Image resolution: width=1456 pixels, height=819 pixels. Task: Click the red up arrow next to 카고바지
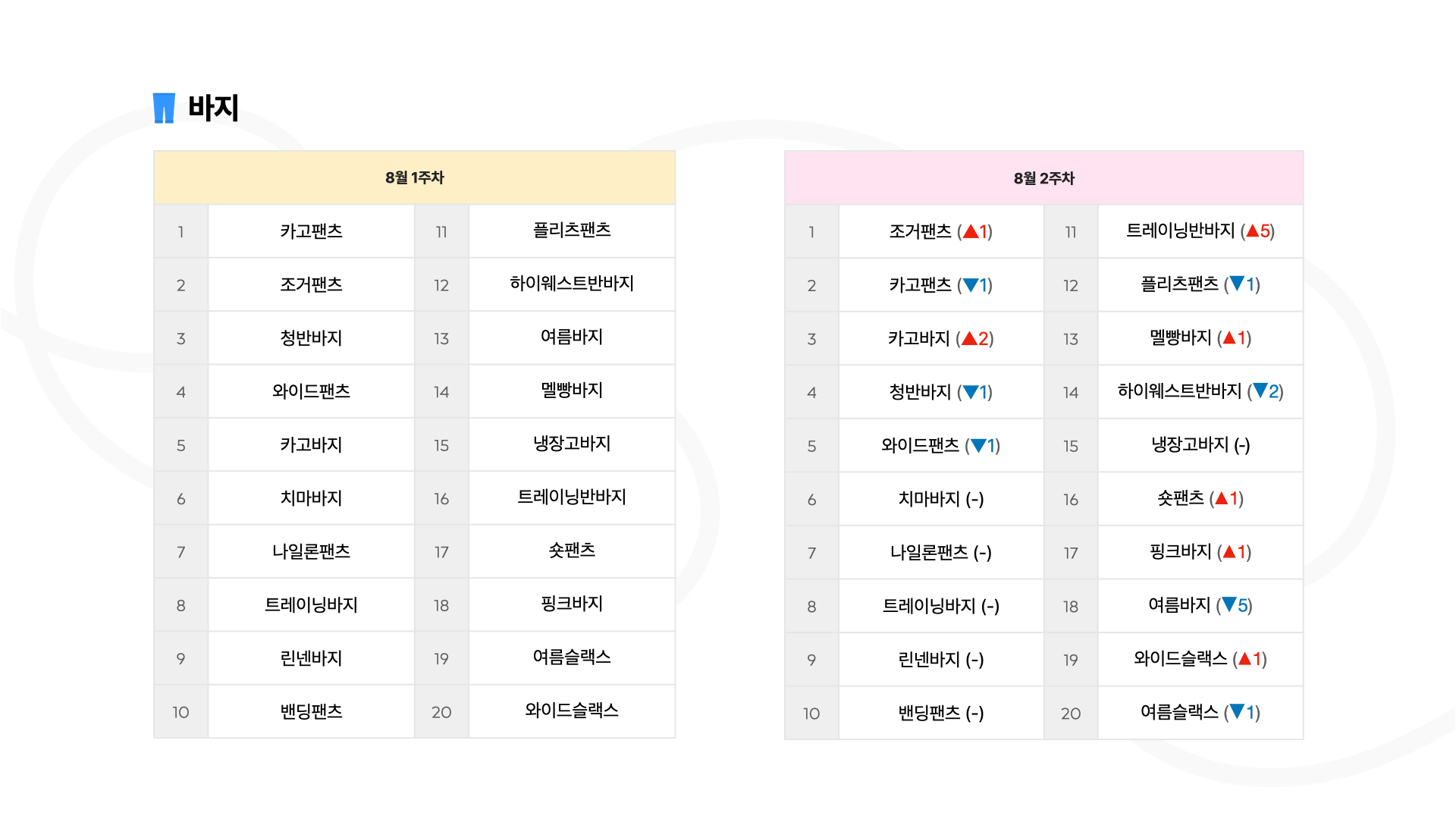pyautogui.click(x=969, y=338)
